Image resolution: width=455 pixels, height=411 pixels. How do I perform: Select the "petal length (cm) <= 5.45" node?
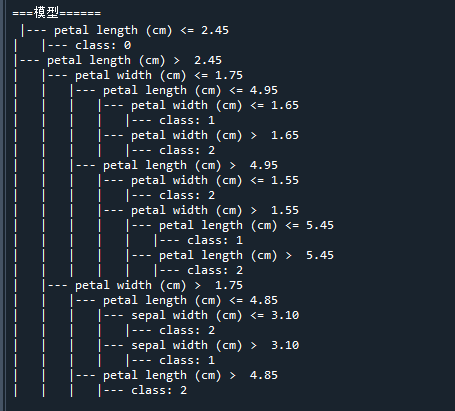[x=246, y=225]
